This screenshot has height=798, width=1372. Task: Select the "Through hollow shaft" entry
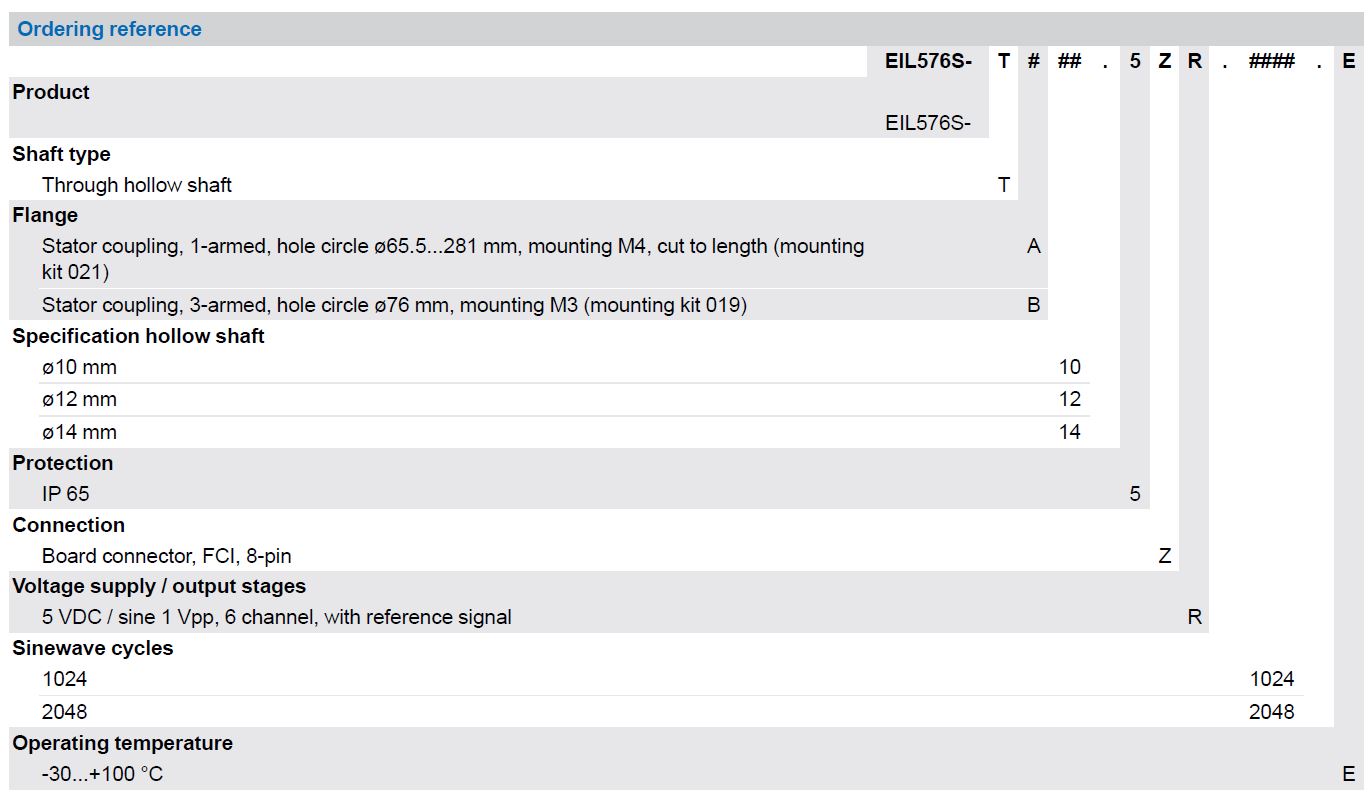click(137, 185)
